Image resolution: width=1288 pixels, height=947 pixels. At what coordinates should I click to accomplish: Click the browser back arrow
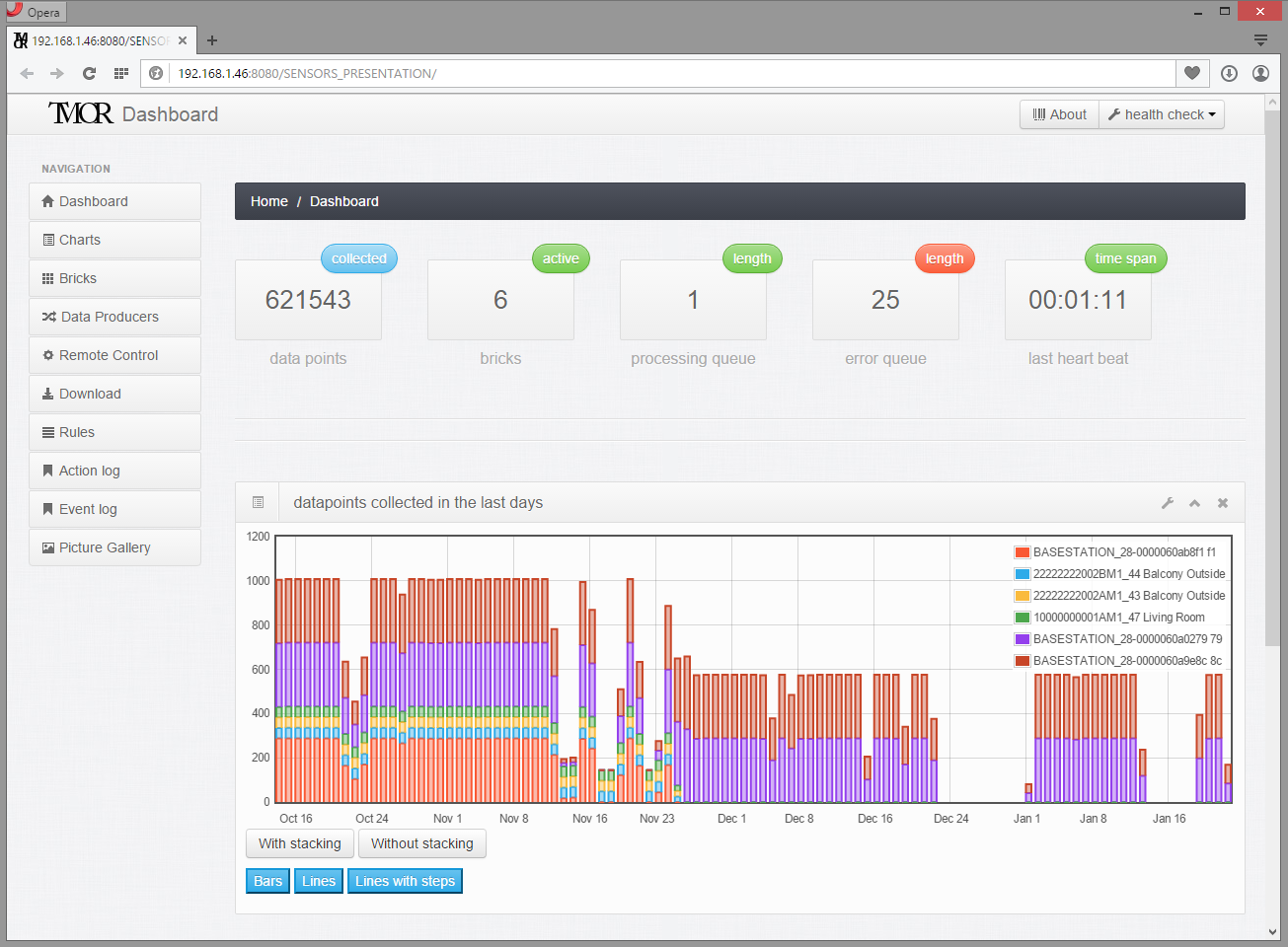pos(27,73)
